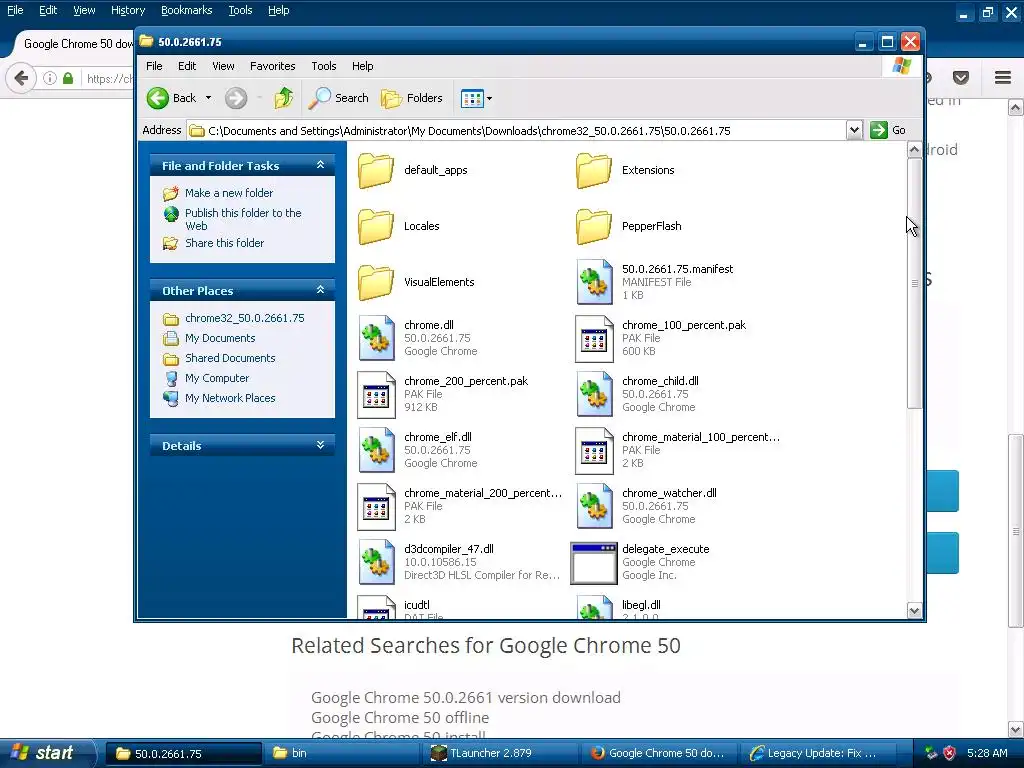
Task: Open Firefox hamburger menu icon
Action: 1003,78
